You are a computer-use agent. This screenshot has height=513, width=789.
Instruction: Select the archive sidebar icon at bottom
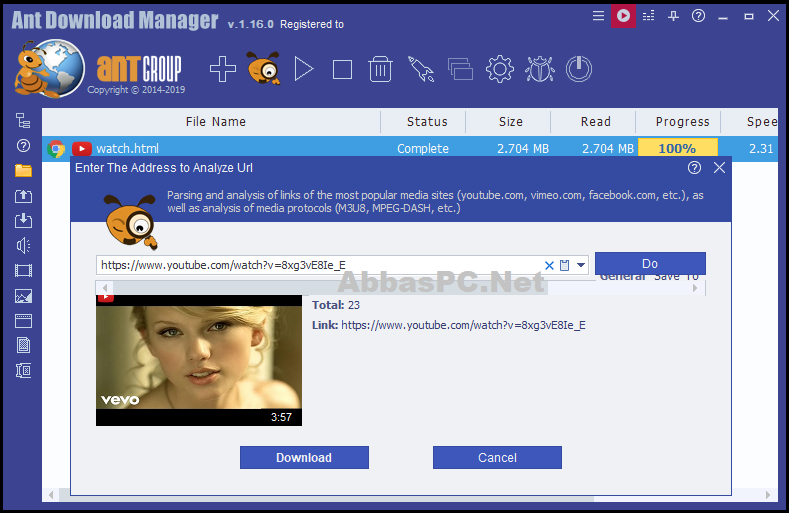(23, 371)
